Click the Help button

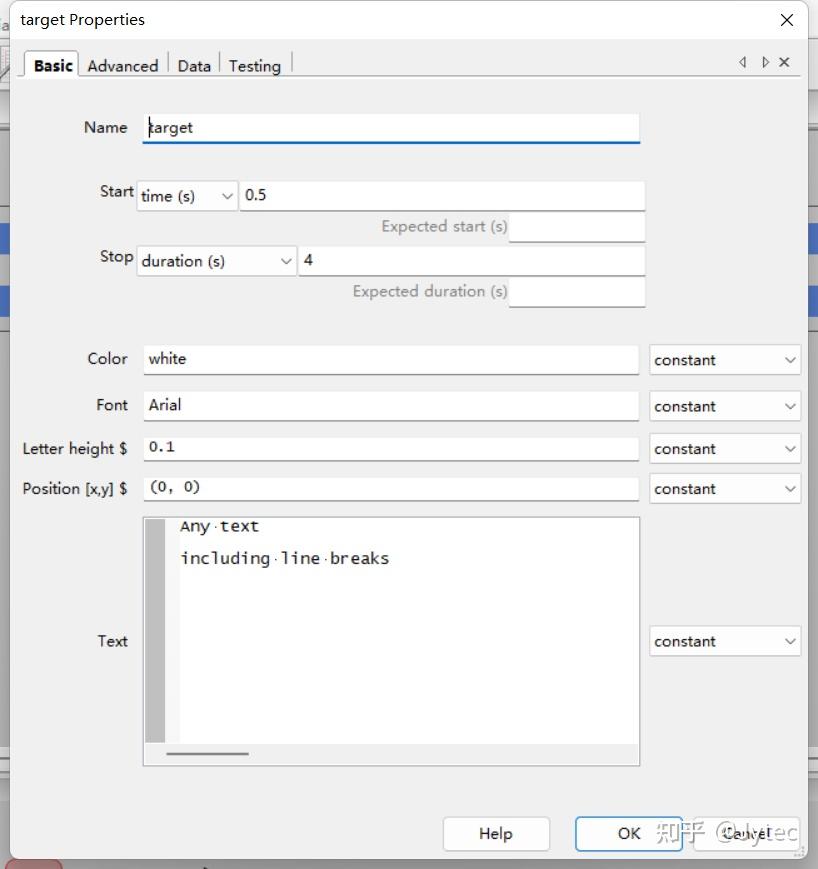coord(496,834)
